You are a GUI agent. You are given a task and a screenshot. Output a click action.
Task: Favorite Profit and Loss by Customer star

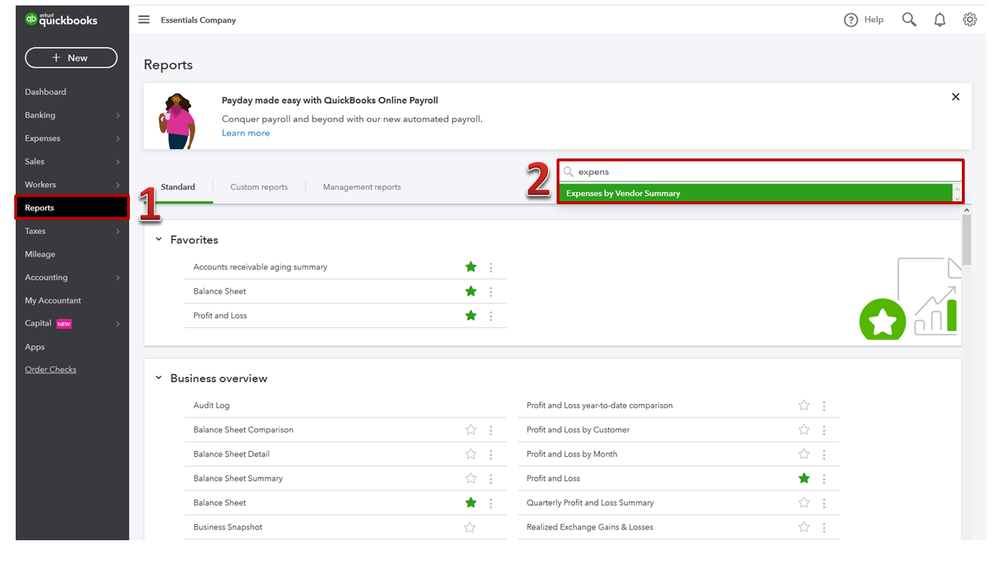804,430
